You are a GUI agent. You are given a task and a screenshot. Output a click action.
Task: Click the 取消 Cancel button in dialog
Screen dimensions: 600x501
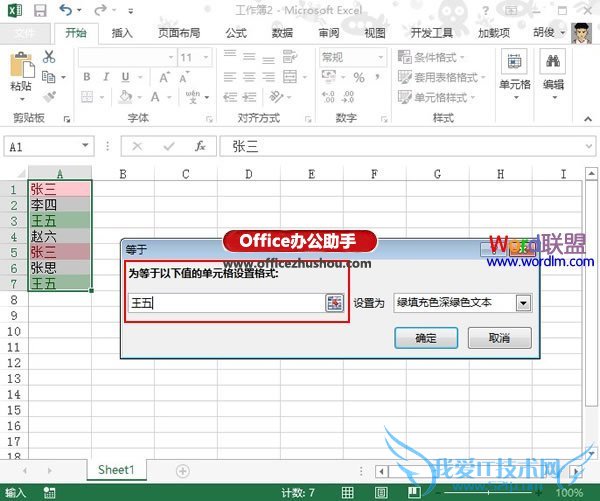point(499,338)
